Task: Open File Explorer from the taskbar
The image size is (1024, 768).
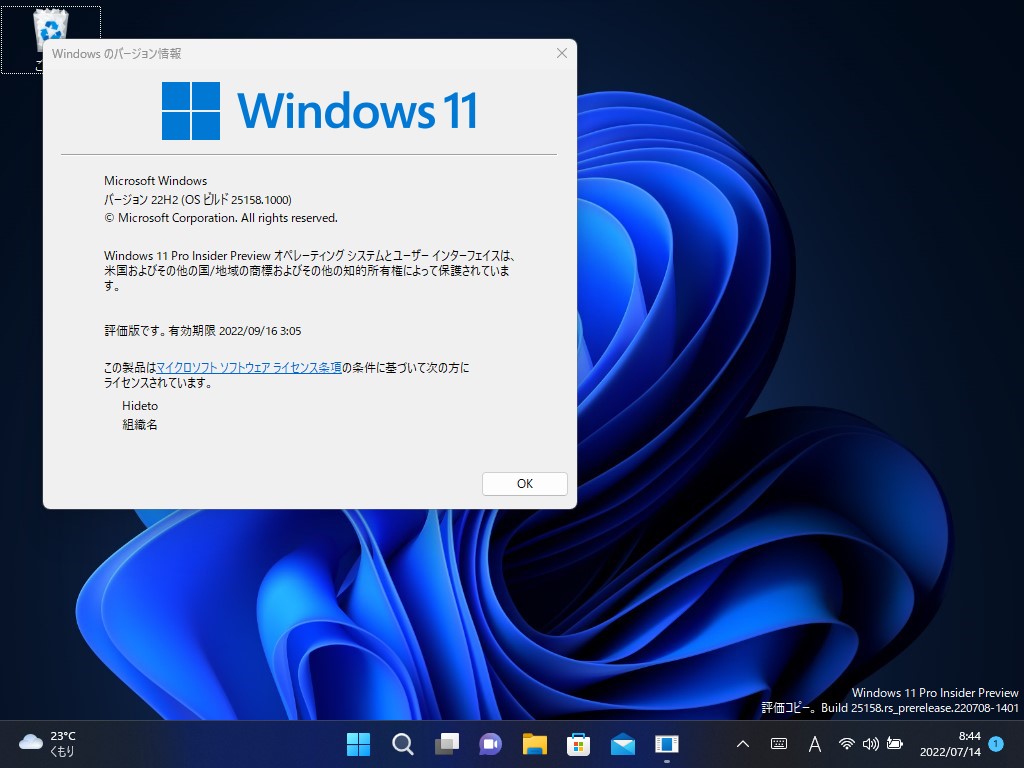Action: coord(534,744)
